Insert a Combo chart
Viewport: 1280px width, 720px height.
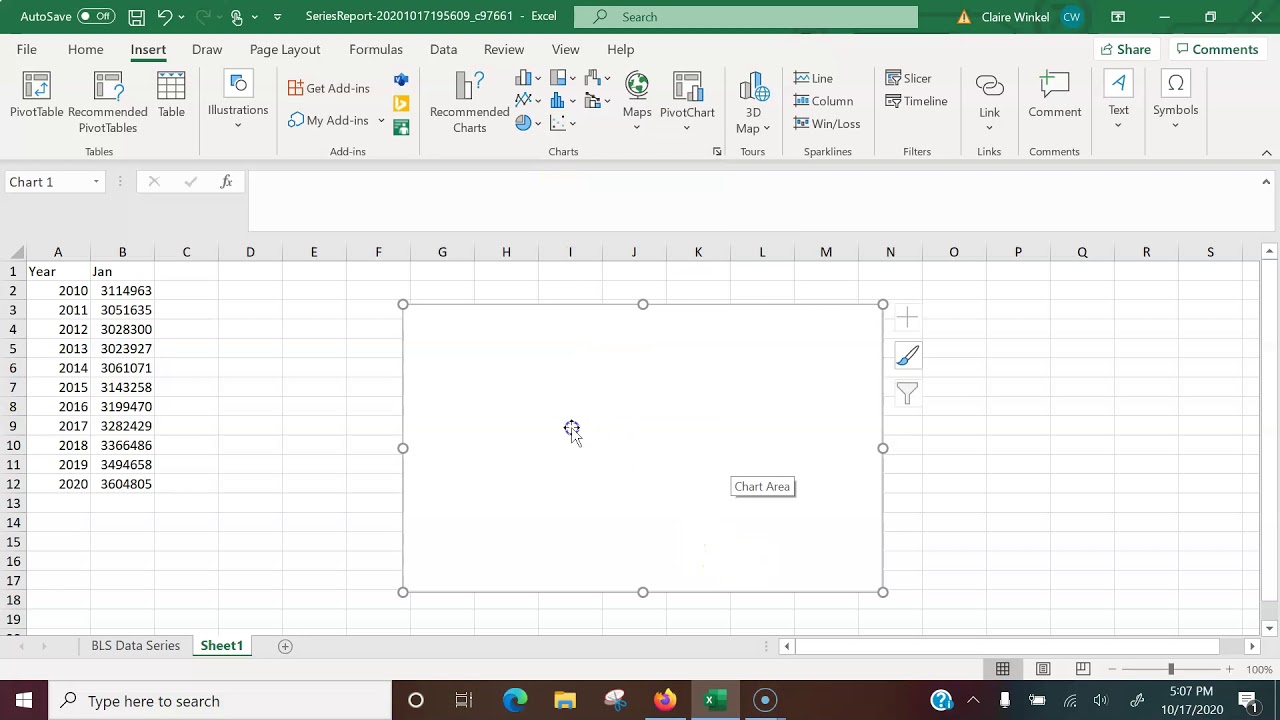click(x=597, y=101)
